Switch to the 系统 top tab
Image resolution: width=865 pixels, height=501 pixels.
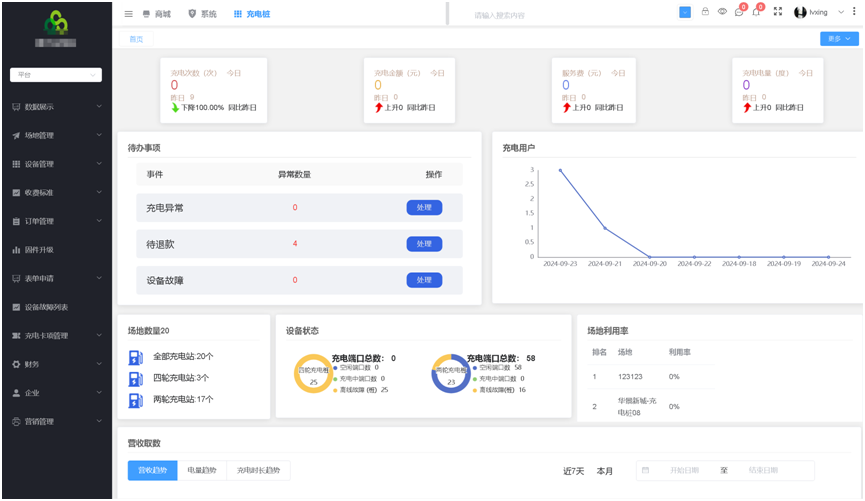pyautogui.click(x=203, y=14)
